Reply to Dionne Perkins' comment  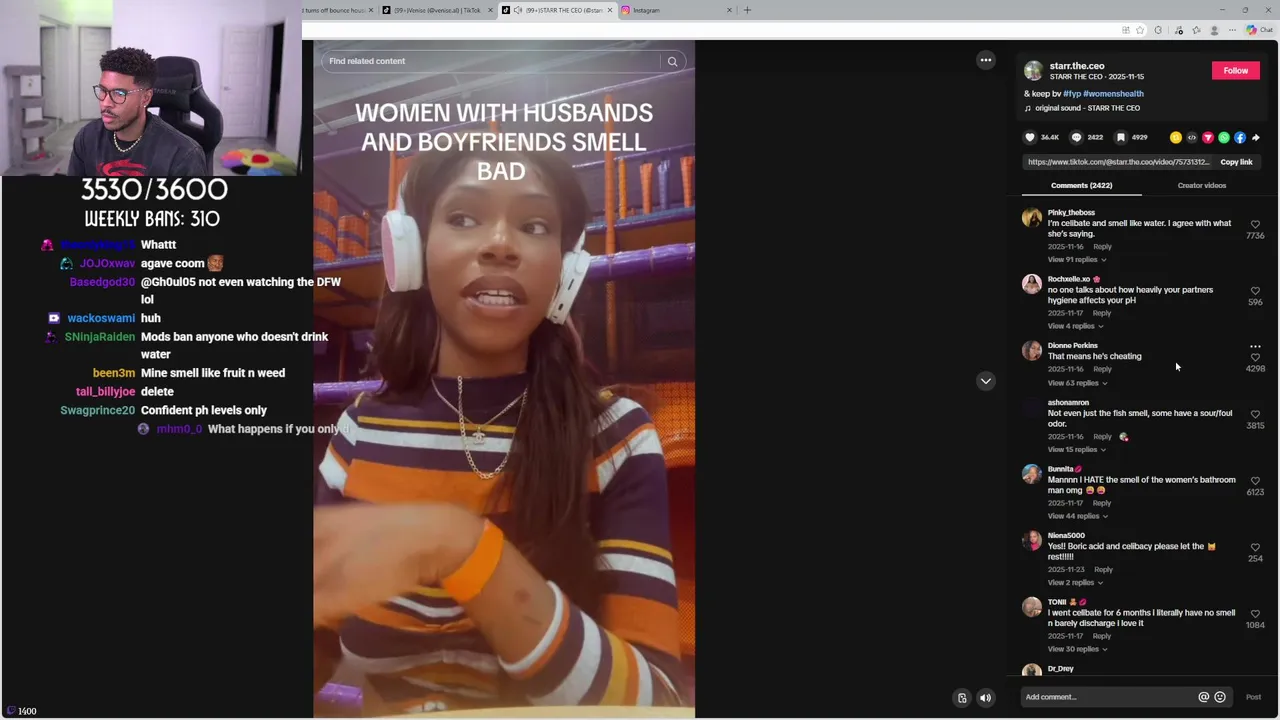click(x=1102, y=369)
